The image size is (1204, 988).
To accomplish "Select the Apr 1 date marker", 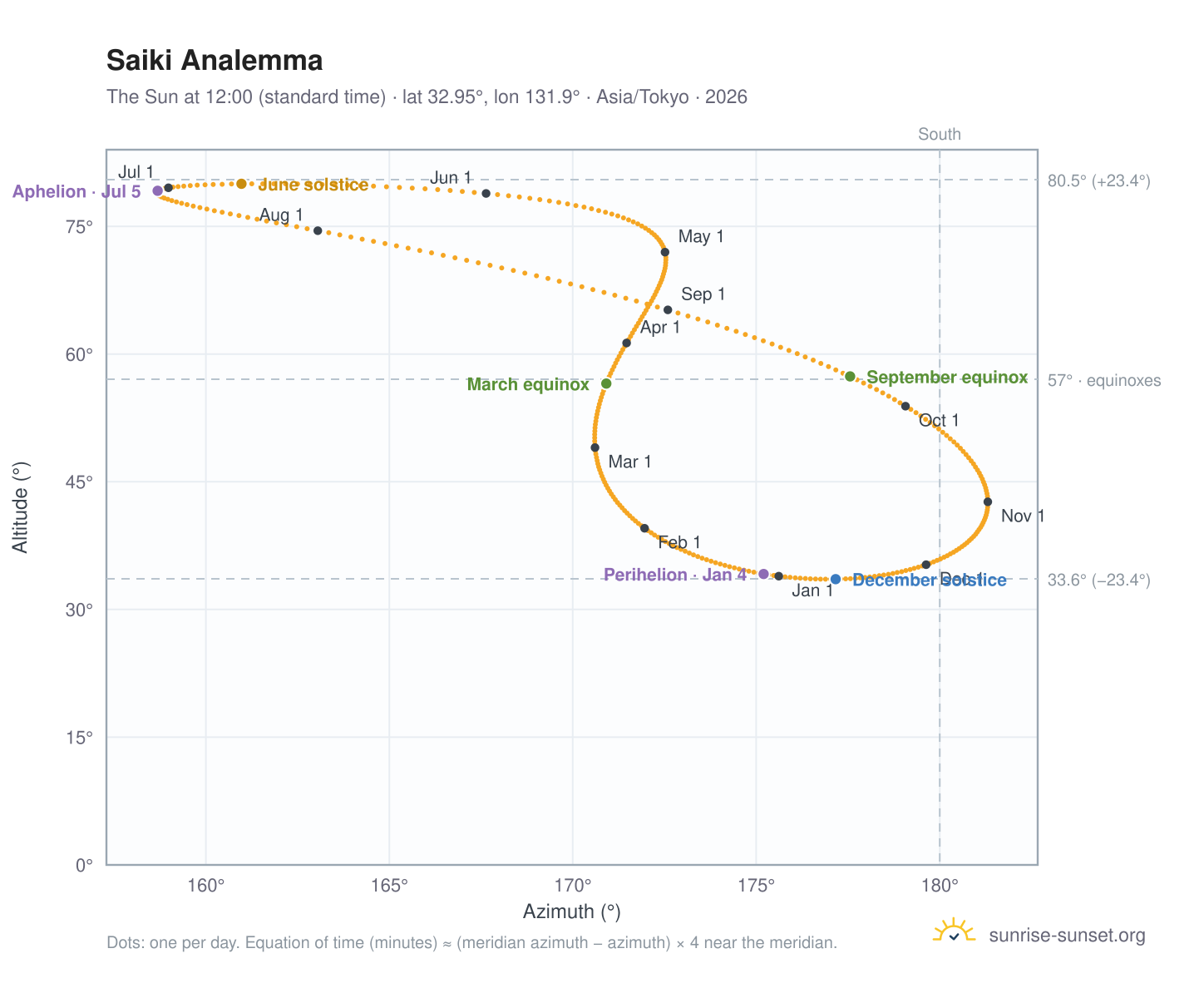I will click(x=627, y=343).
